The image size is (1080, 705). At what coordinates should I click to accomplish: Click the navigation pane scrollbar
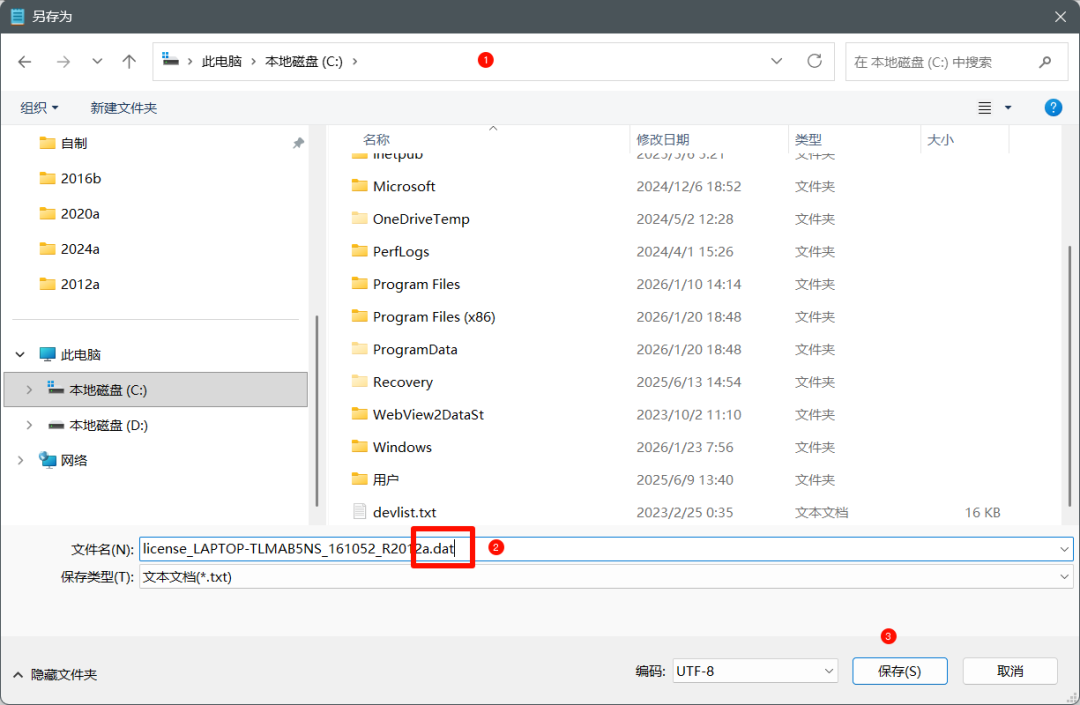(x=316, y=411)
